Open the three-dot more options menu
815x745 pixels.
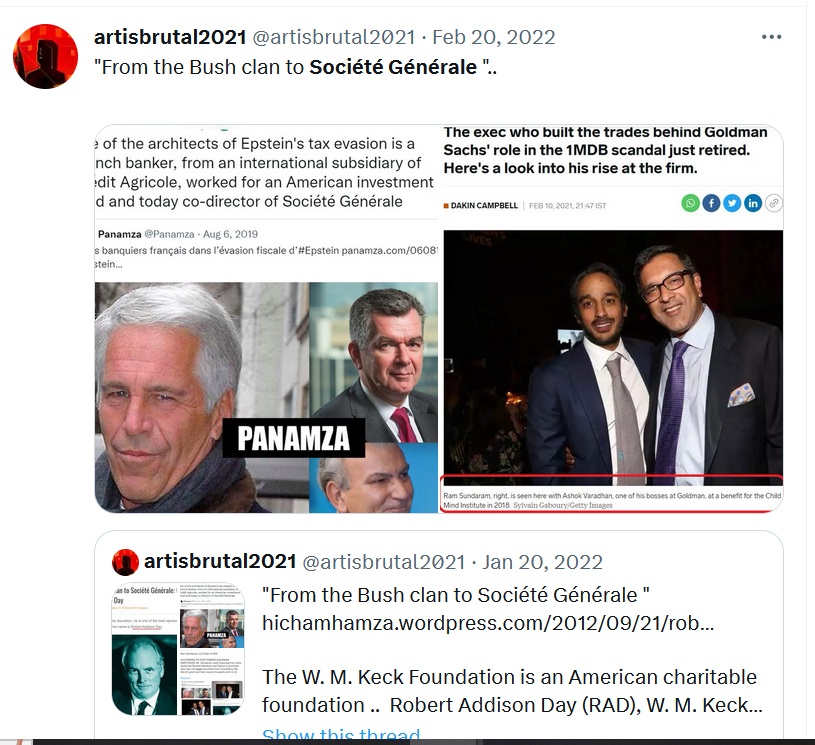point(771,37)
